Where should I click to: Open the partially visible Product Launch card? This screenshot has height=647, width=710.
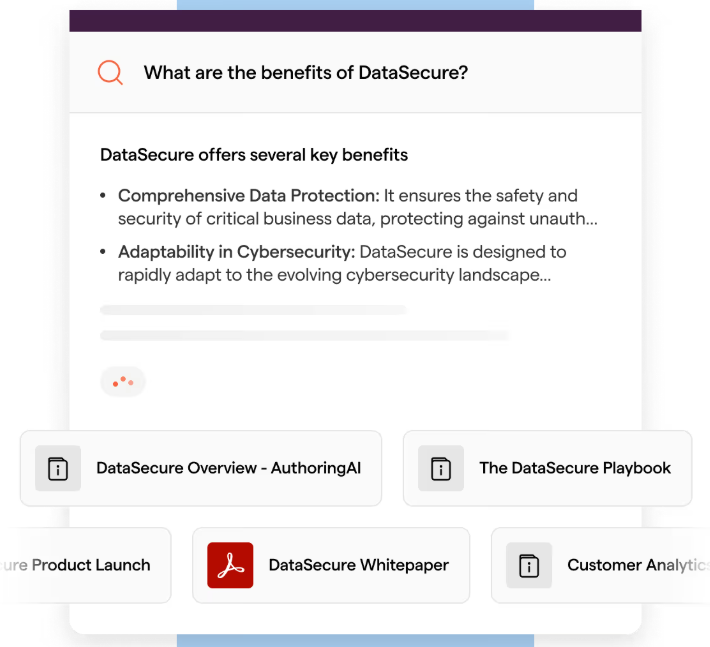tap(86, 565)
